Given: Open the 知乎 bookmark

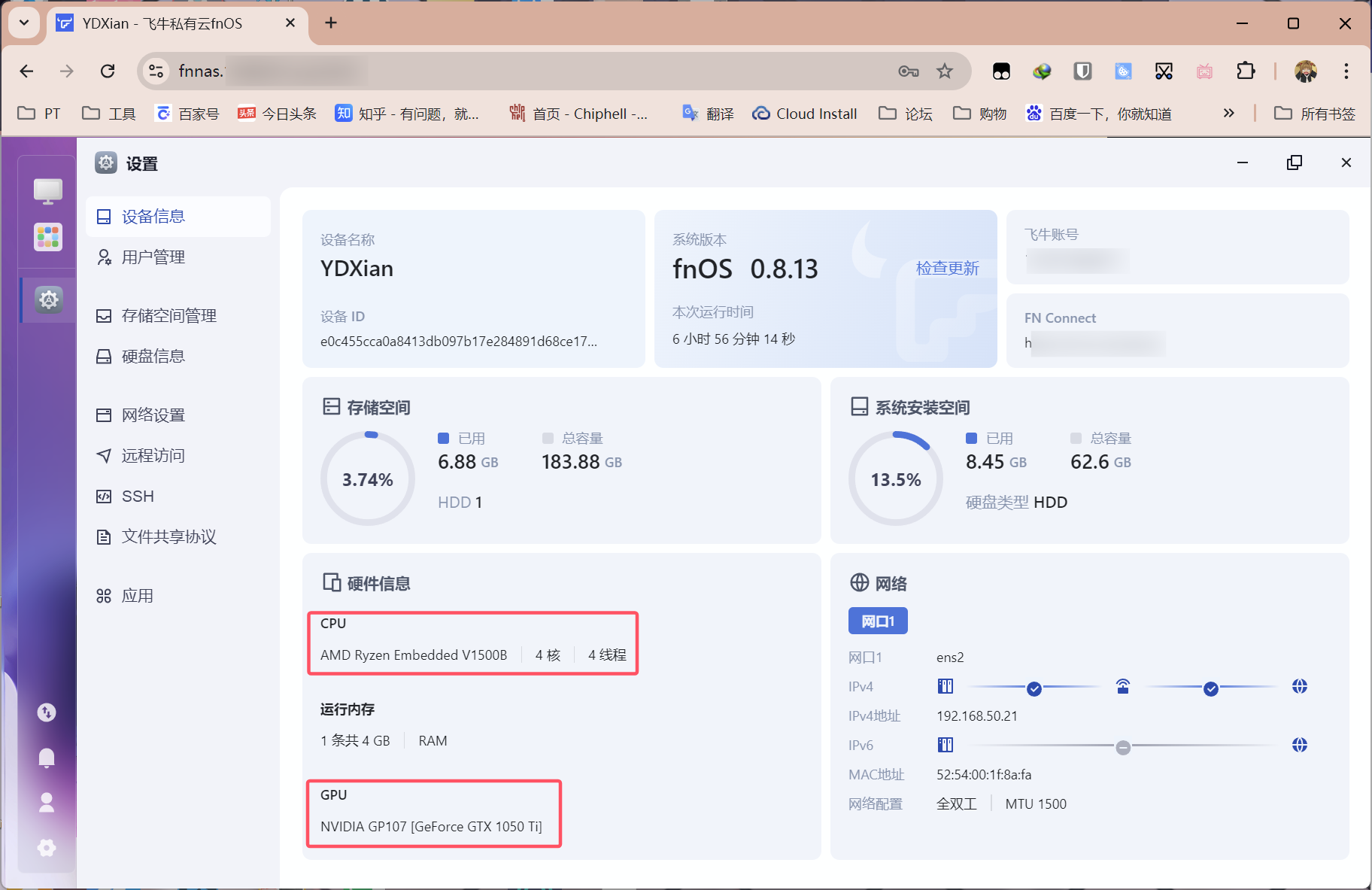Looking at the screenshot, I should coord(407,114).
